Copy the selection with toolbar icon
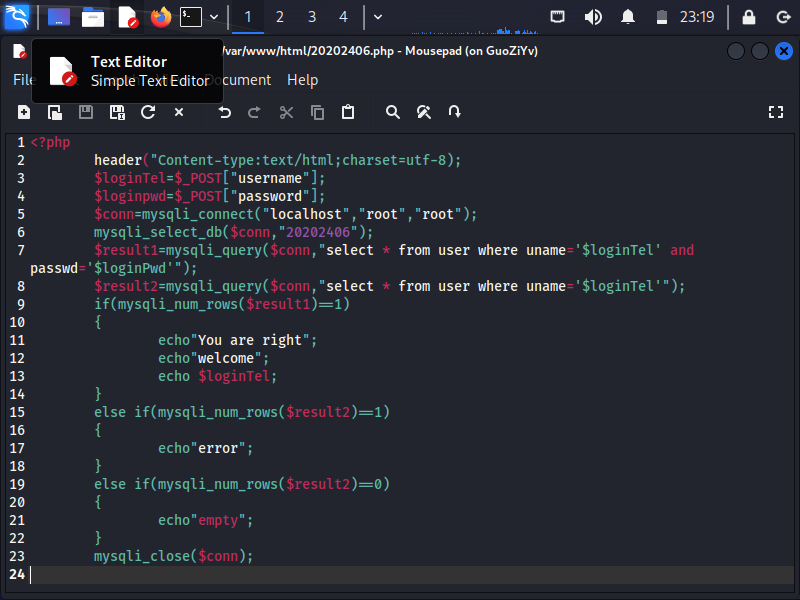Screen dimensions: 800x600 [x=317, y=112]
